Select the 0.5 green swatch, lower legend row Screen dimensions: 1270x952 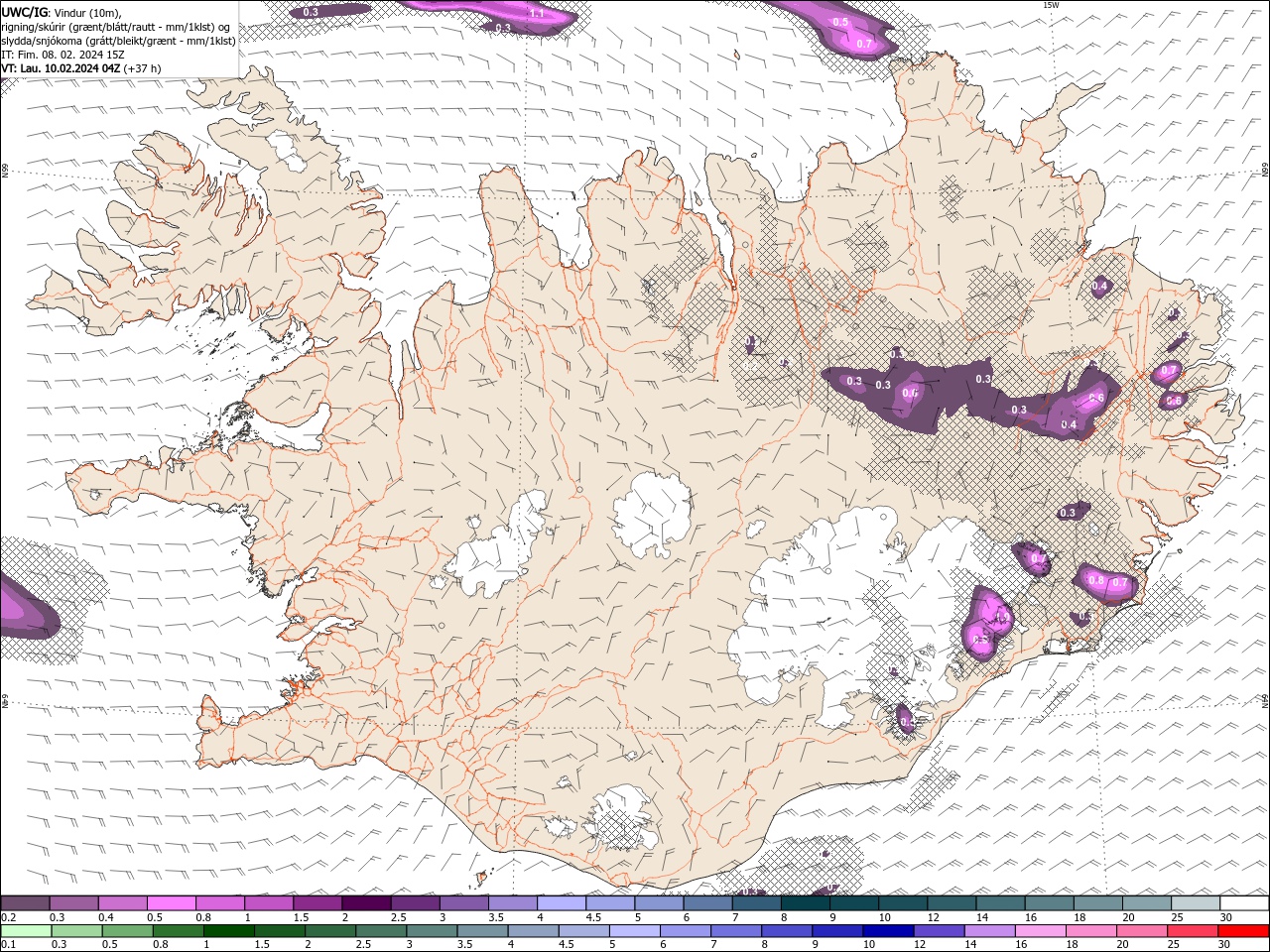(x=127, y=931)
